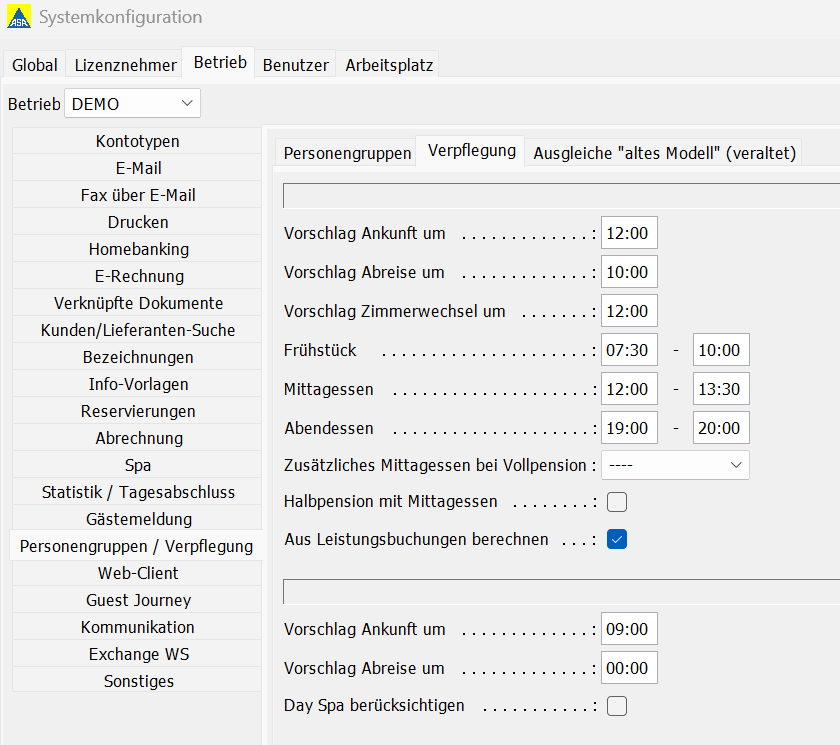Open the Betrieb DEMO dropdown
840x745 pixels.
pos(132,103)
